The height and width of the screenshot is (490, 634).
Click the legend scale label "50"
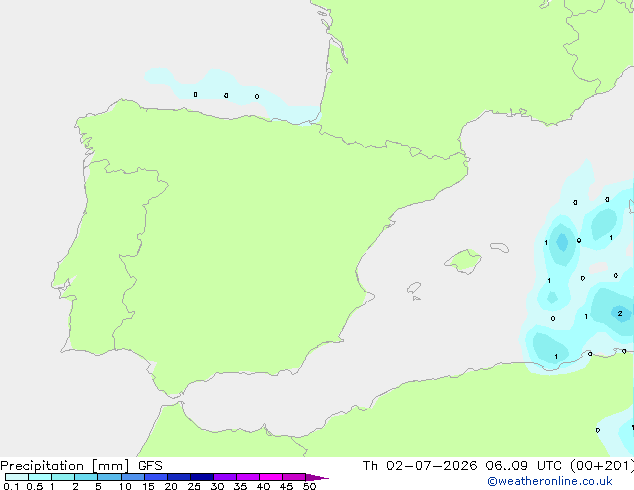click(x=309, y=486)
